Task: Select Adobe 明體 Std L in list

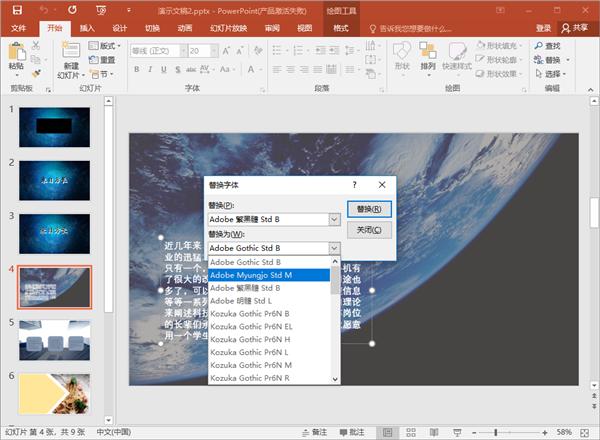Action: (269, 301)
